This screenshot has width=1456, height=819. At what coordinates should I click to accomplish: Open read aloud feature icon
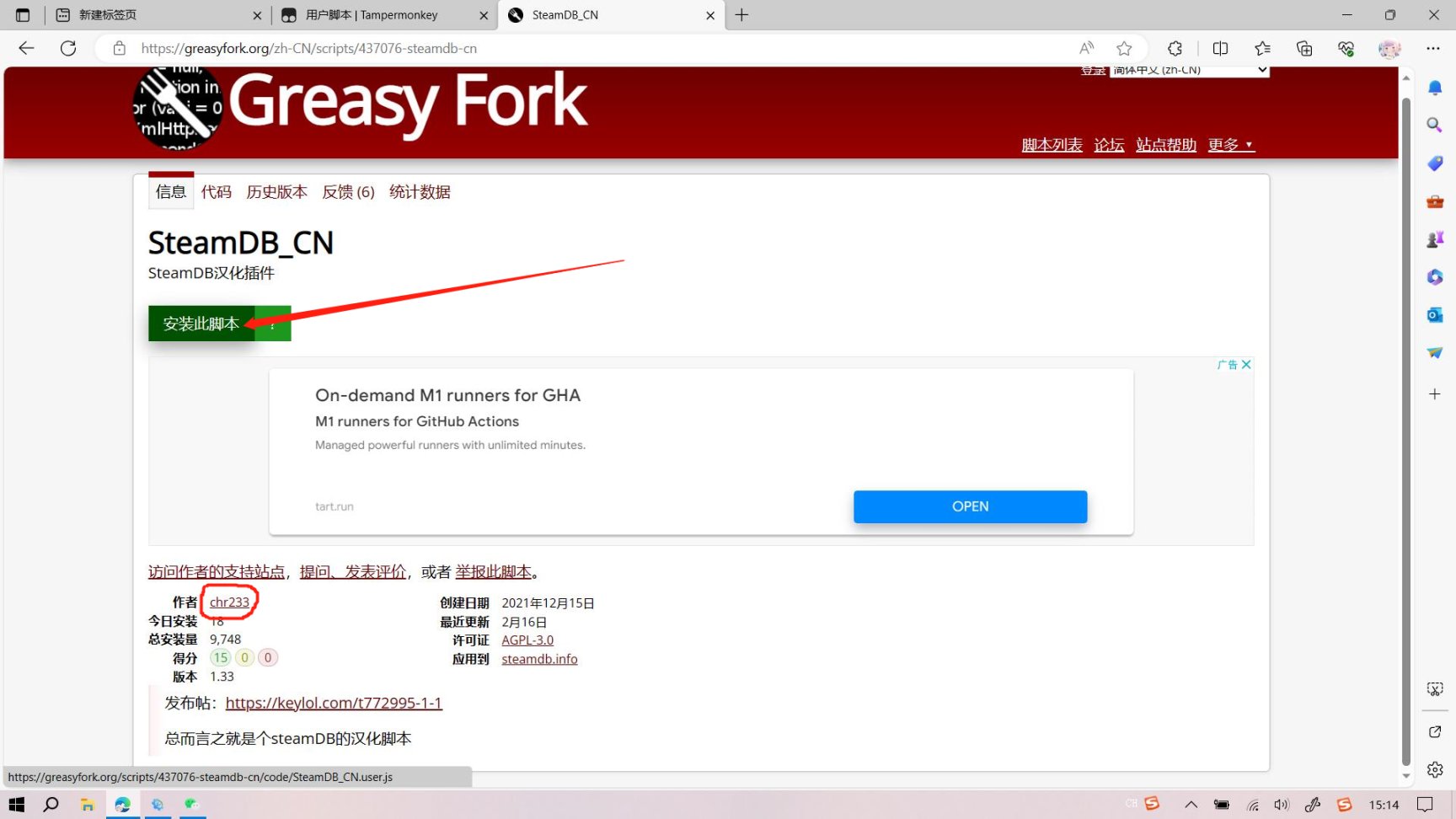pos(1087,48)
